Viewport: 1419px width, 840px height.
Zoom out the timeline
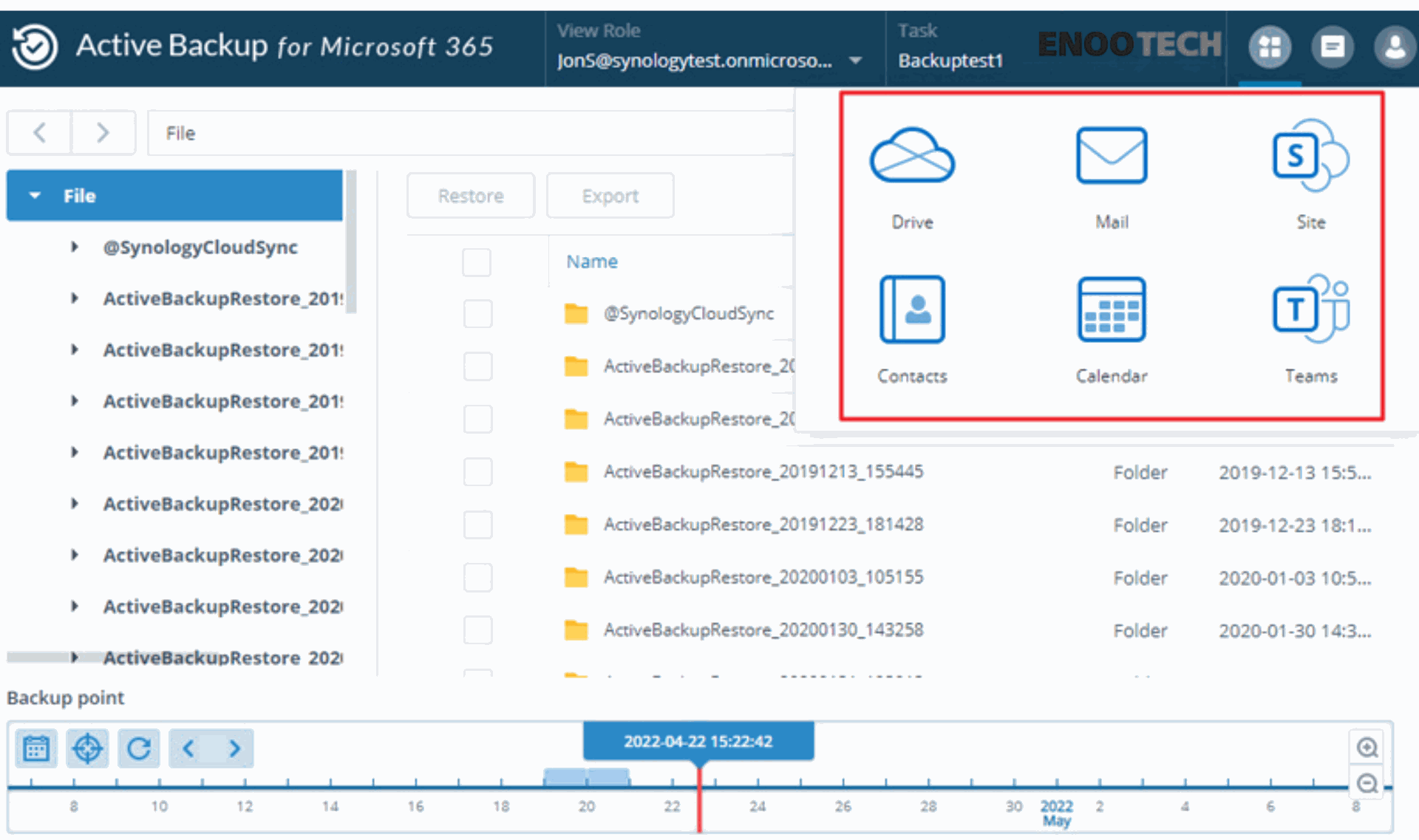click(1367, 782)
